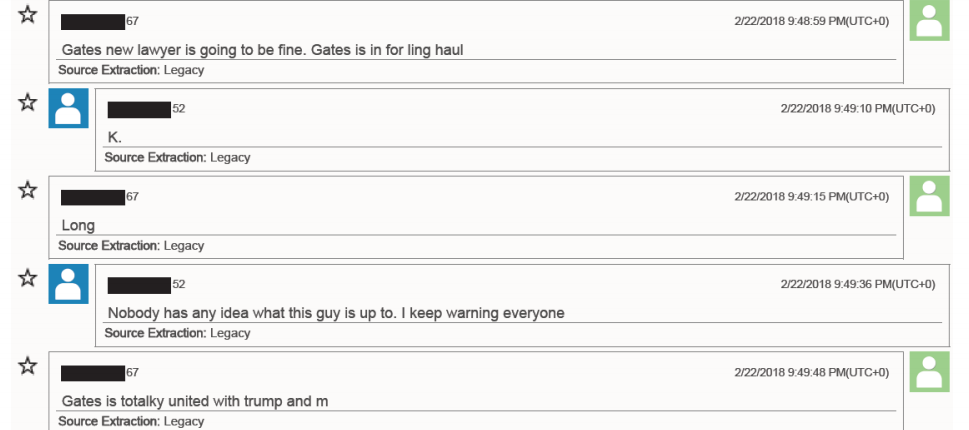Star the 'K.' message
Screen dimensions: 969x430
(x=27, y=102)
